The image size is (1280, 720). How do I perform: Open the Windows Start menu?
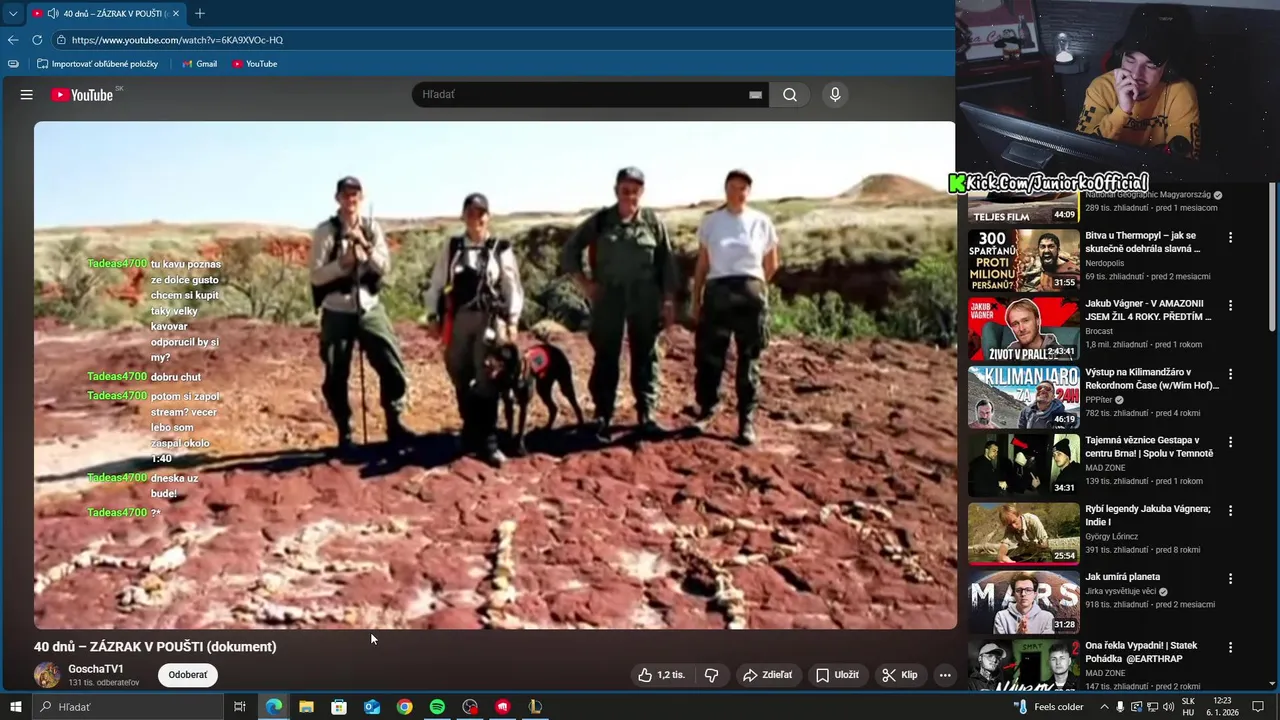[x=16, y=707]
